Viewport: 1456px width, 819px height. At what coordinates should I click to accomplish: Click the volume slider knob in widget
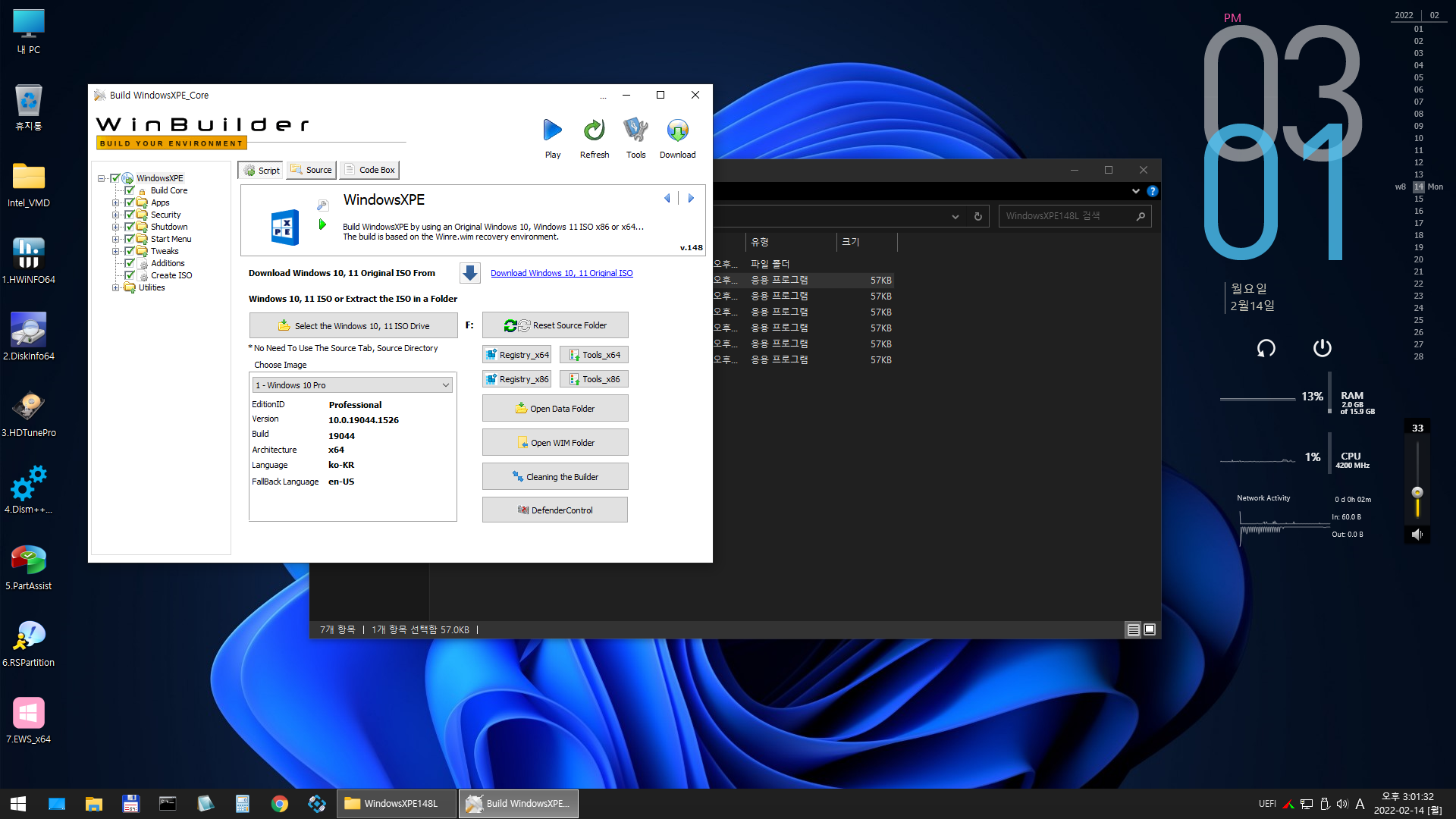[1417, 492]
